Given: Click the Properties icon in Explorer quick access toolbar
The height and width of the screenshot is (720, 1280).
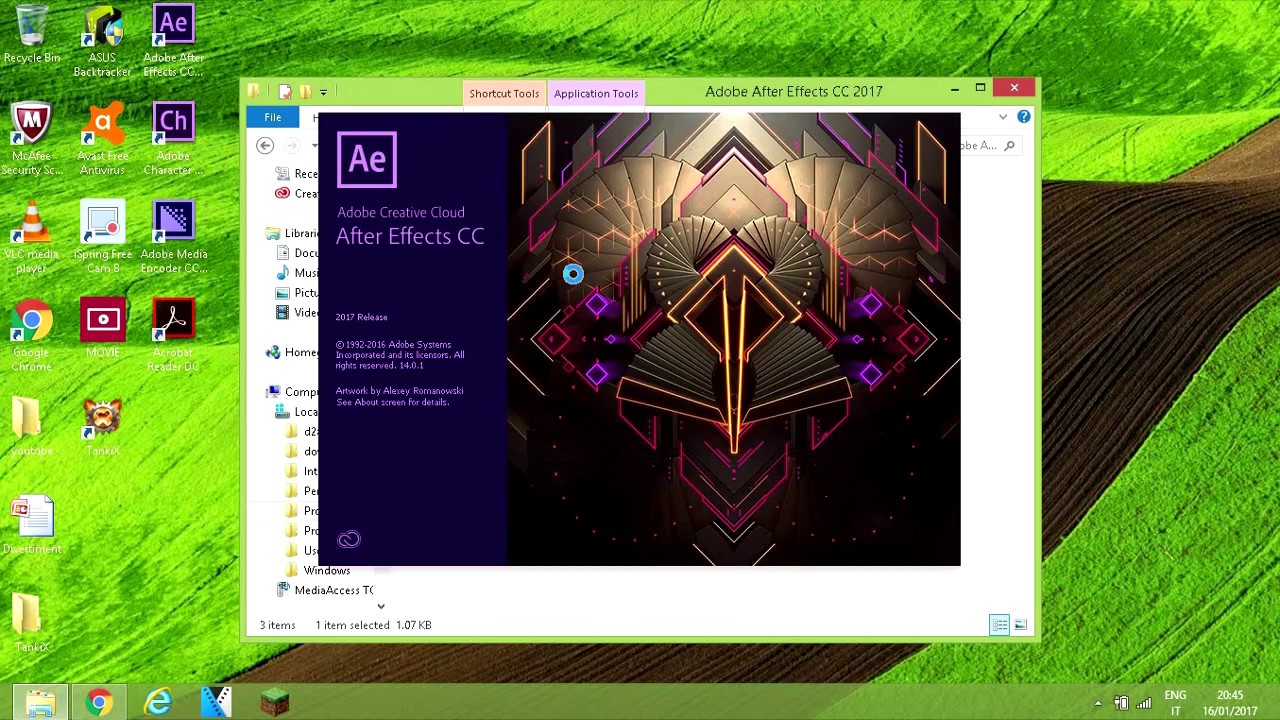Looking at the screenshot, I should pos(285,91).
